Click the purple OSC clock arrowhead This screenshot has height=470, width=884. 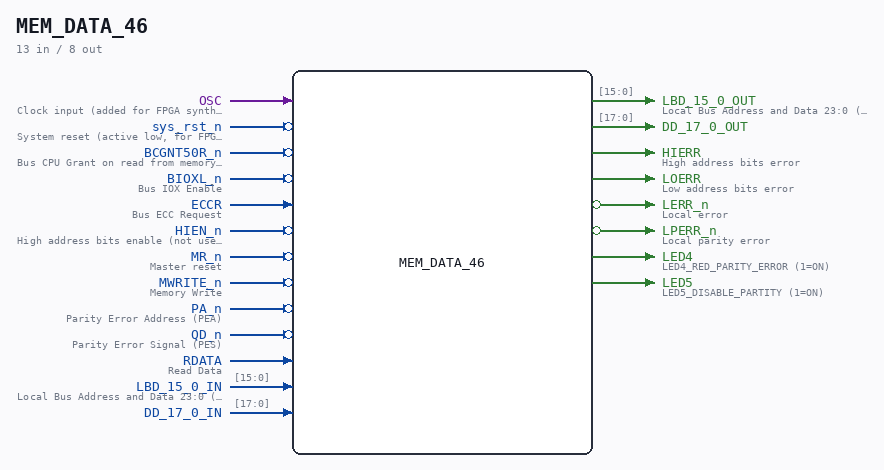tap(288, 101)
